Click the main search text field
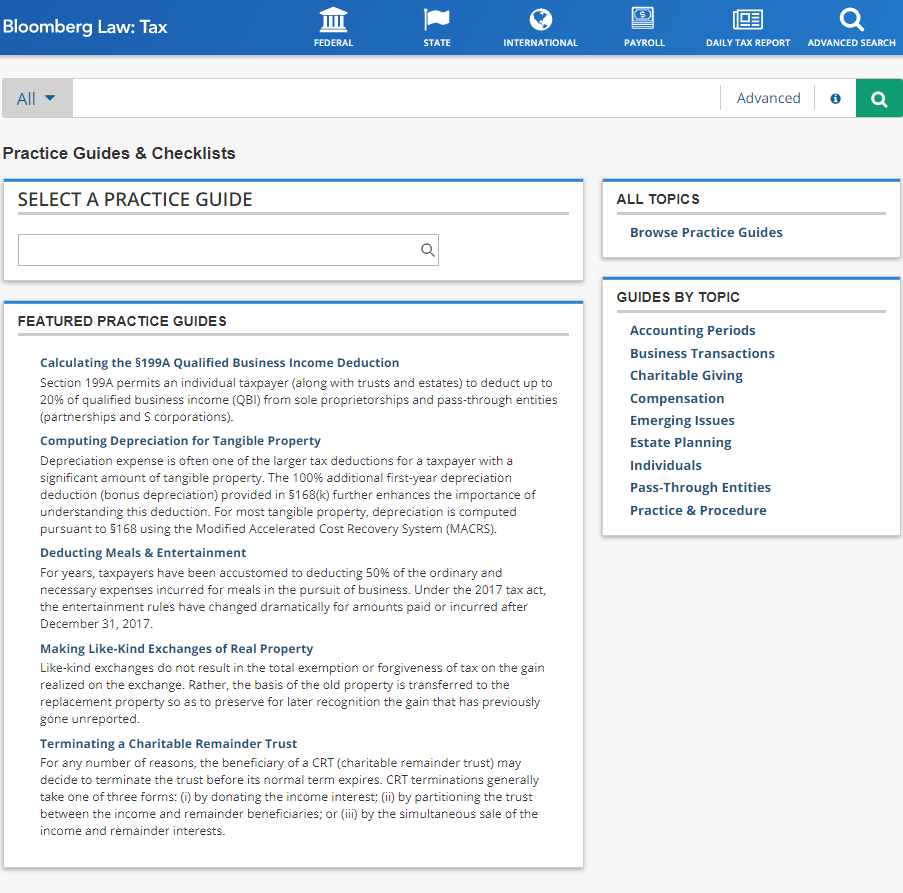The image size is (903, 893). click(395, 98)
